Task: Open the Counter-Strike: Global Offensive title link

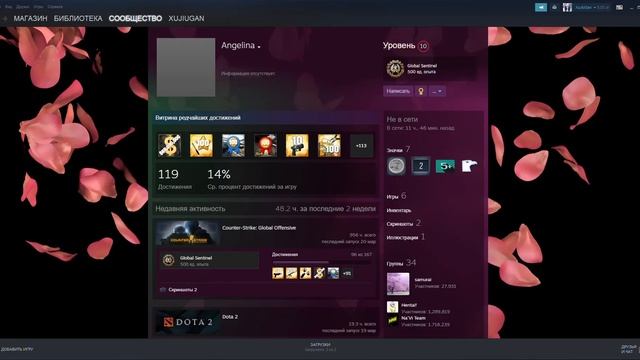Action: pyautogui.click(x=259, y=228)
